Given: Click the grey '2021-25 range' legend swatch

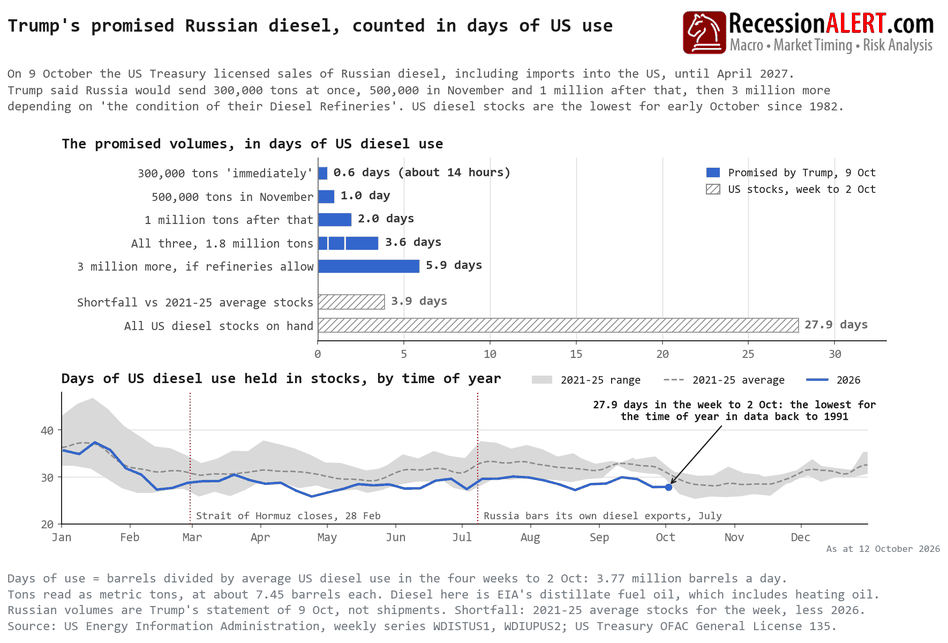Looking at the screenshot, I should 542,380.
